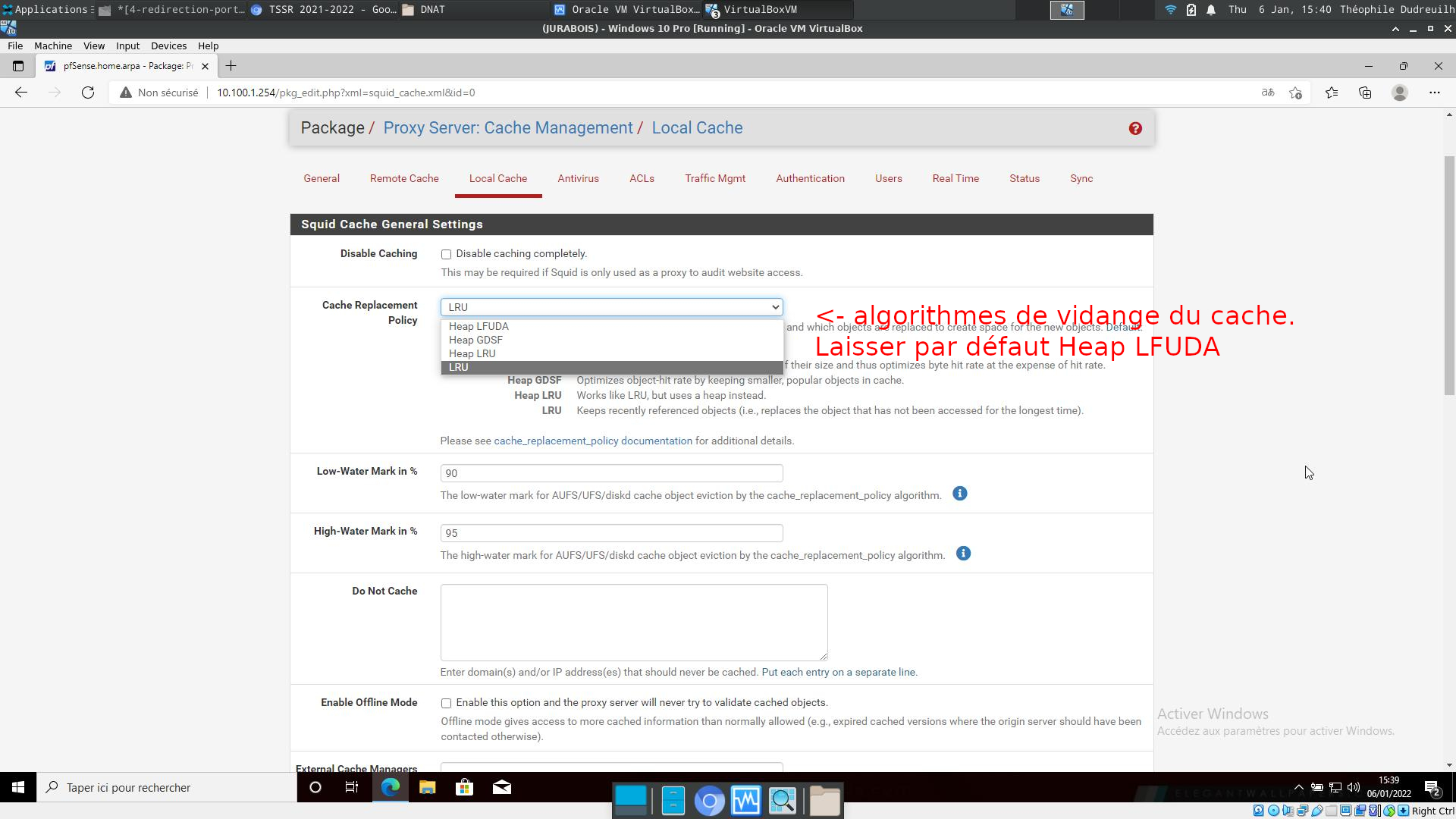Open the browser profile avatar icon

tap(1400, 93)
